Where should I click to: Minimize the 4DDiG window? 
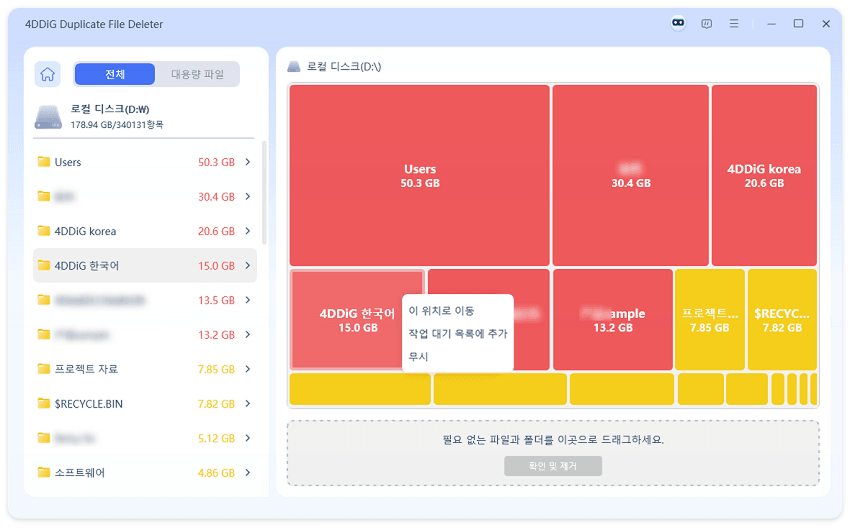771,24
